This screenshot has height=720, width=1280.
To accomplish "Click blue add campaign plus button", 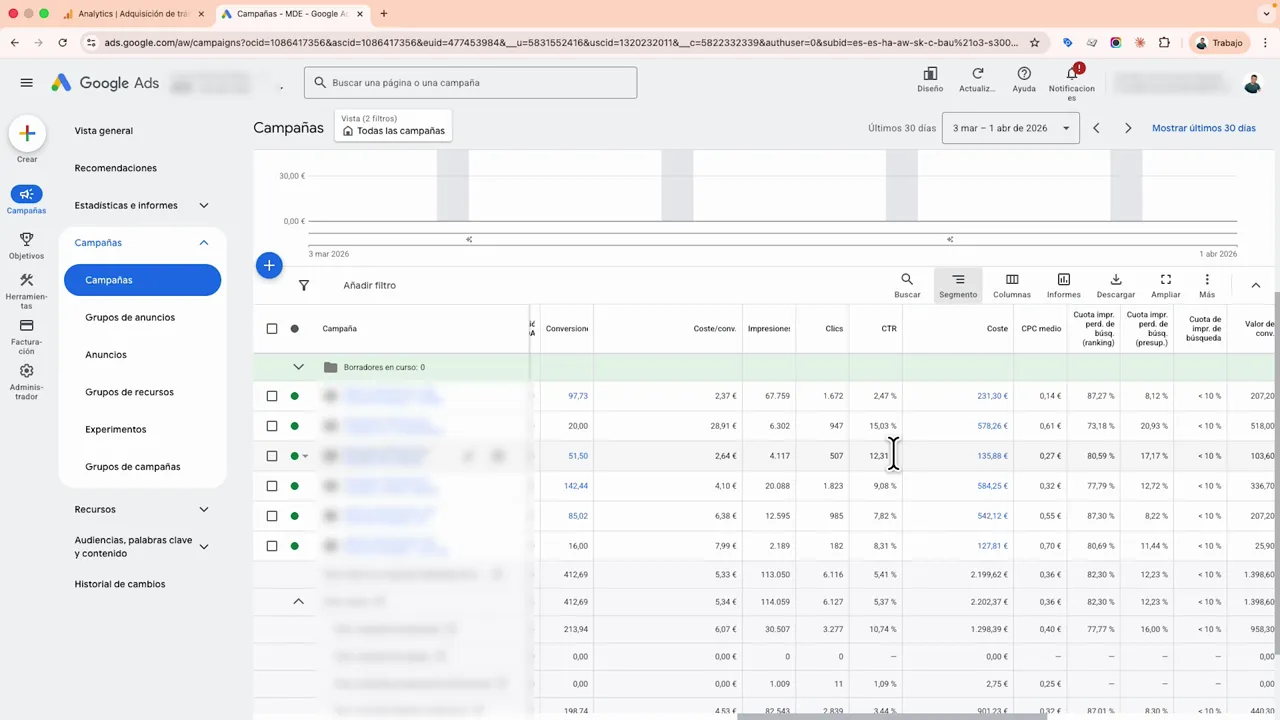I will pos(269,265).
